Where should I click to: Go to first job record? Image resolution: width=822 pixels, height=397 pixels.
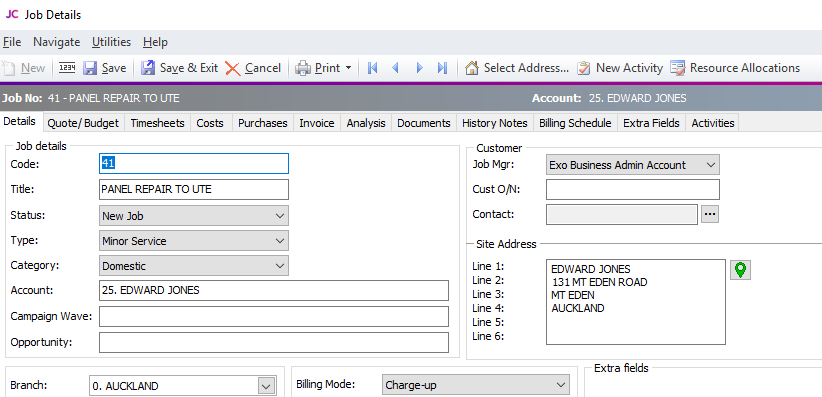pos(373,68)
